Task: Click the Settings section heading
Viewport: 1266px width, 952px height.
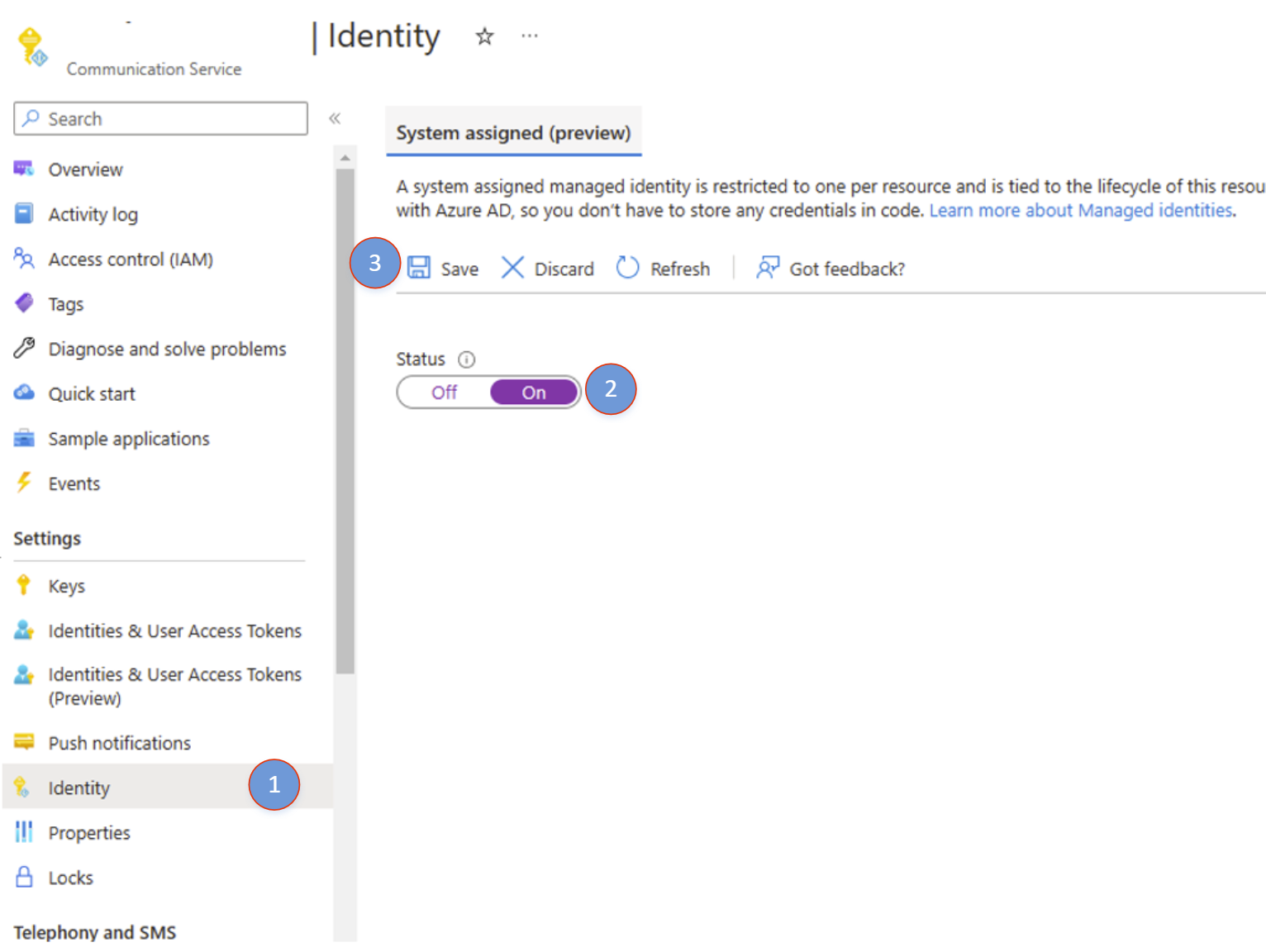Action: 47,539
